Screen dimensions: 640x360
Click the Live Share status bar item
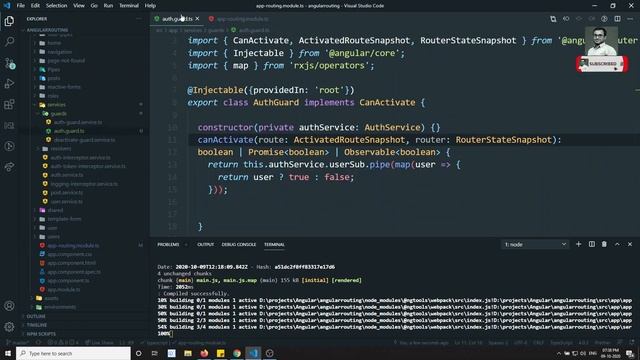[x=99, y=343]
